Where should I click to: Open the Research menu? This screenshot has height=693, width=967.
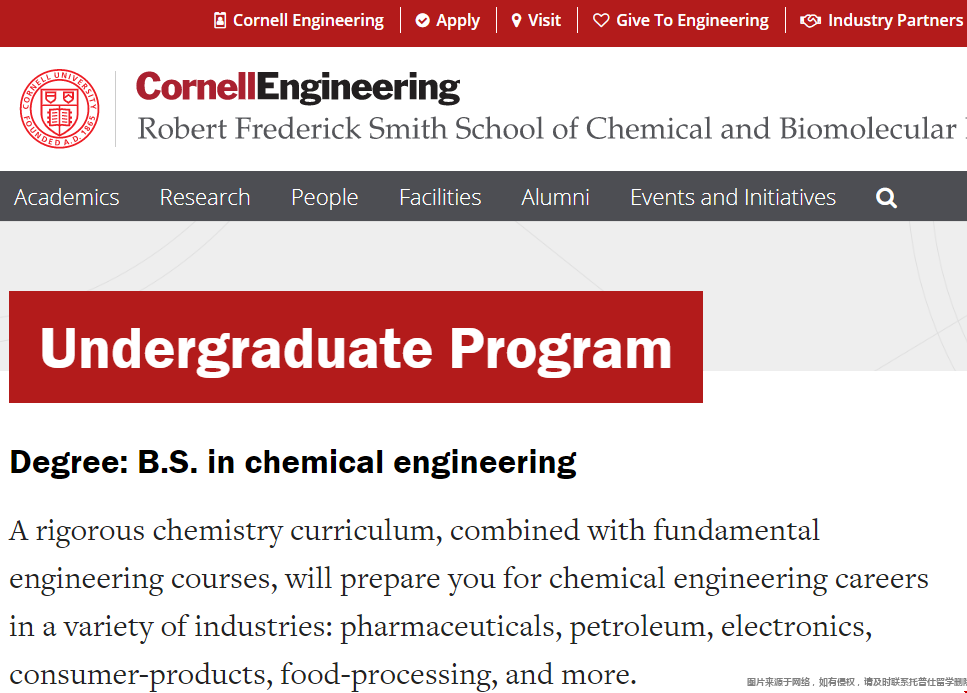coord(205,197)
